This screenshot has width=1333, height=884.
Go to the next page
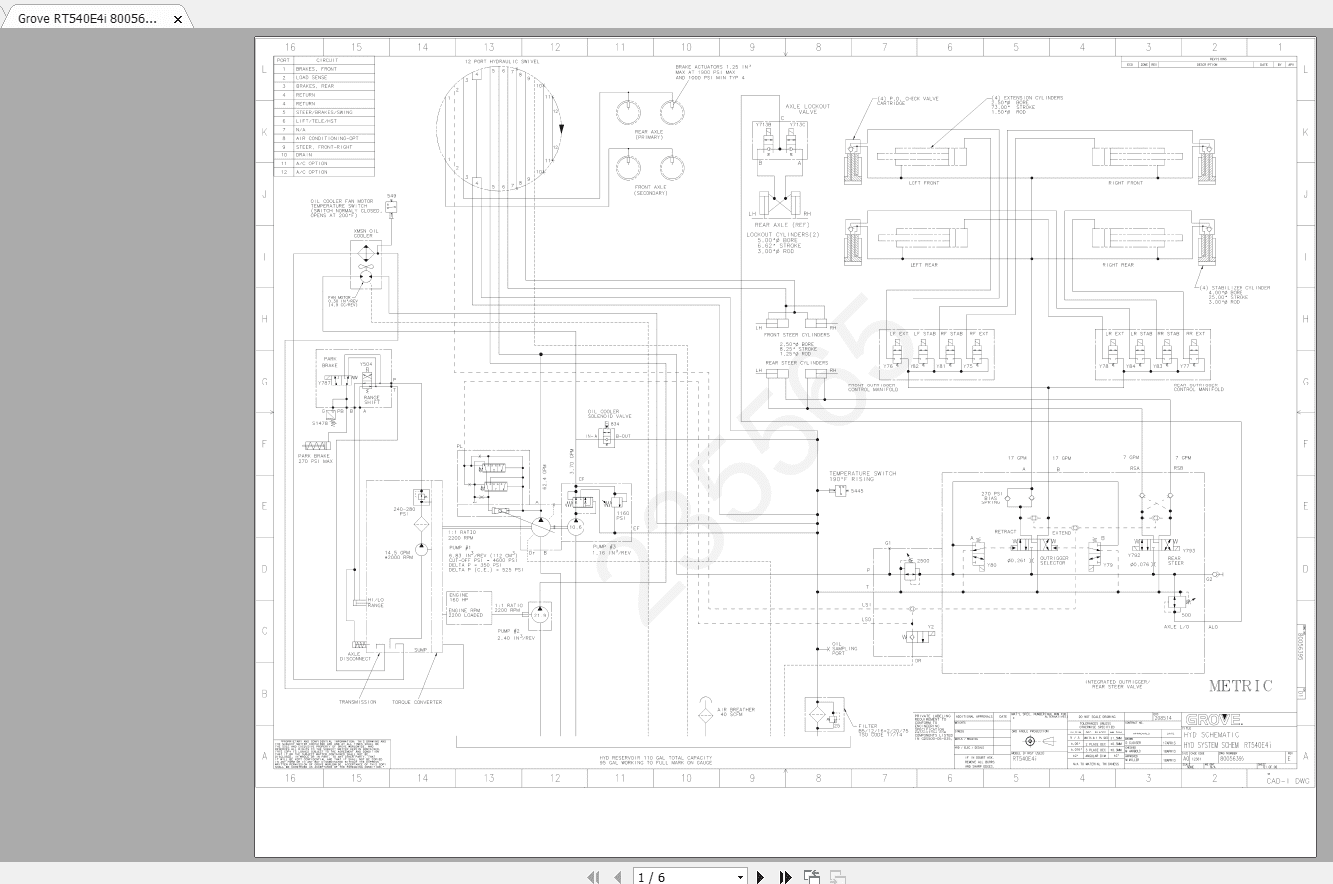pyautogui.click(x=760, y=876)
